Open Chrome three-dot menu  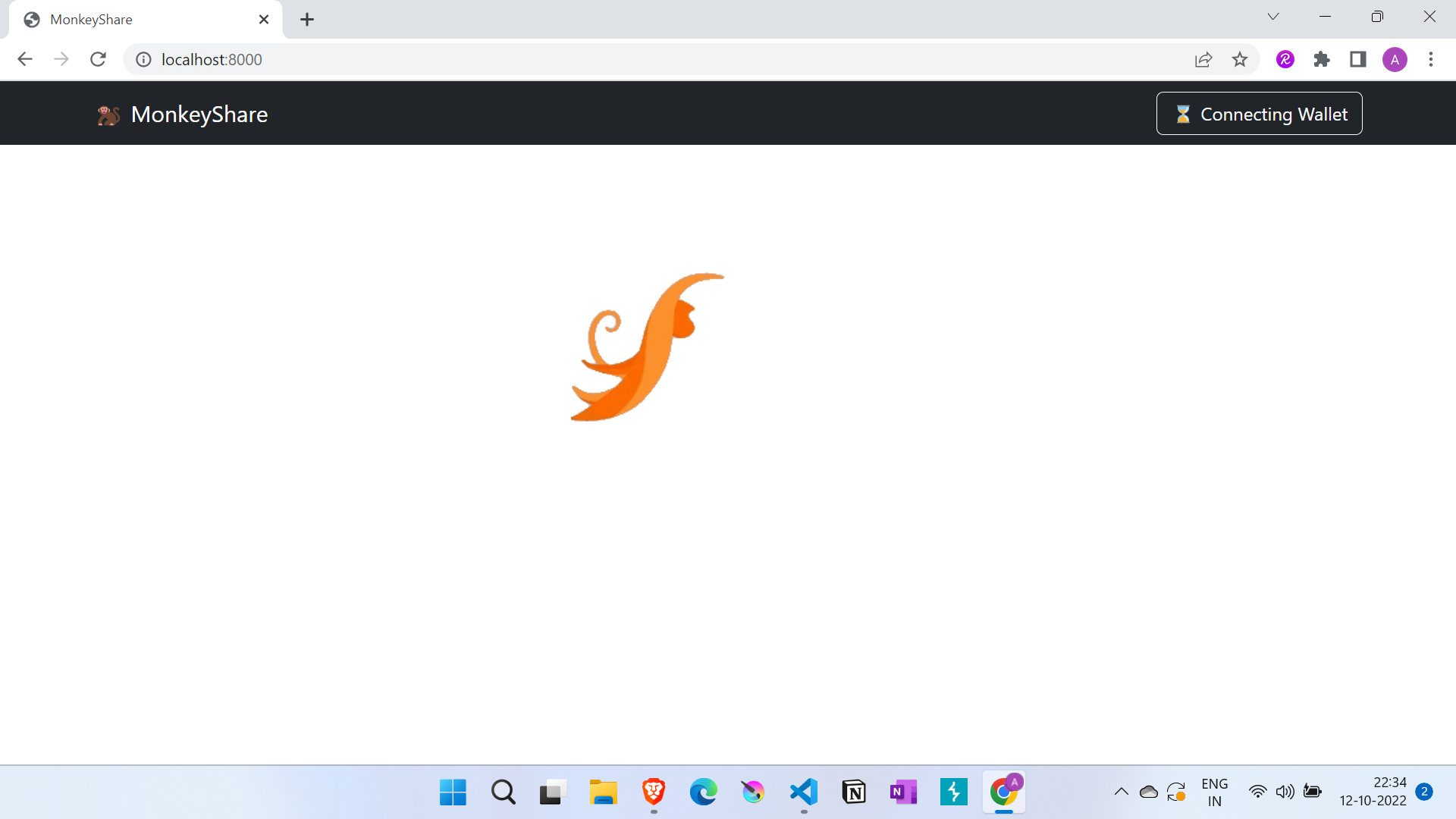click(1430, 59)
